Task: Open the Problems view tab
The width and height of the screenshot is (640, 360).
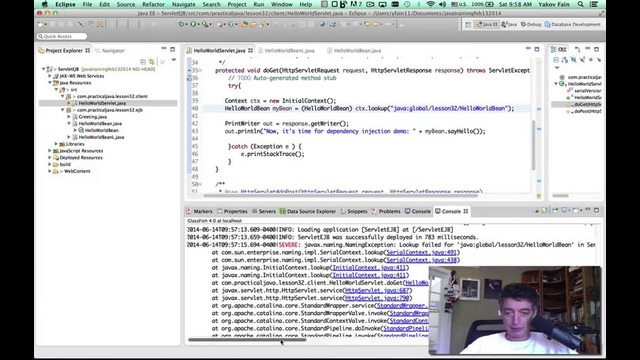Action: pyautogui.click(x=386, y=211)
